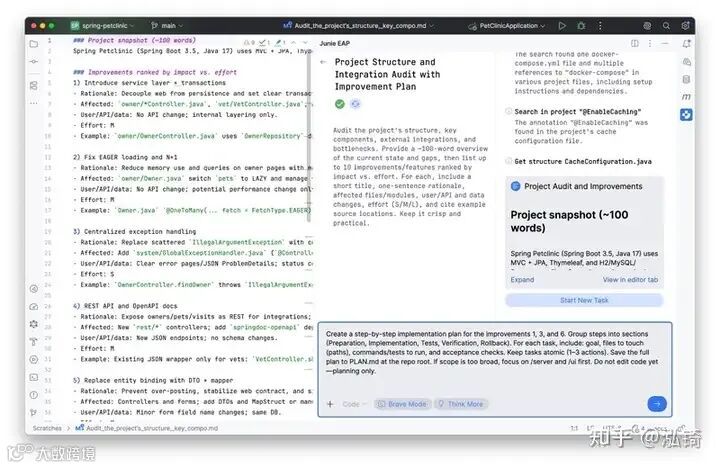
Task: Click editor line "3) Centralized exception handling"
Action: coord(135,231)
